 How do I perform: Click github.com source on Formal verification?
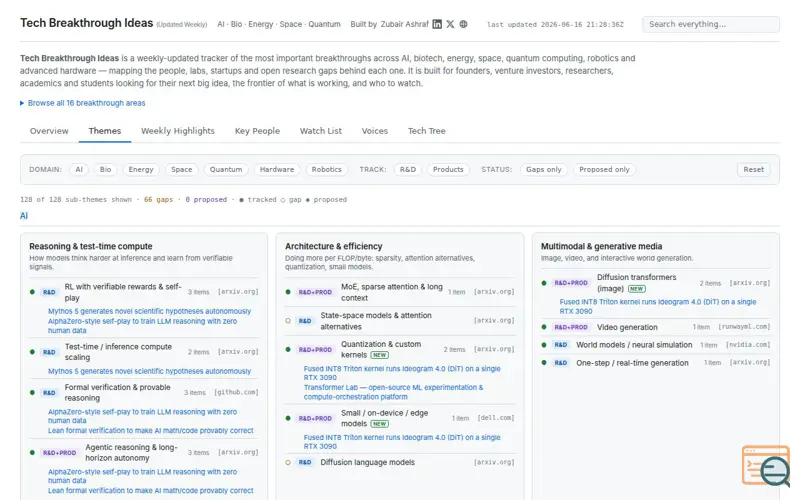click(x=236, y=392)
